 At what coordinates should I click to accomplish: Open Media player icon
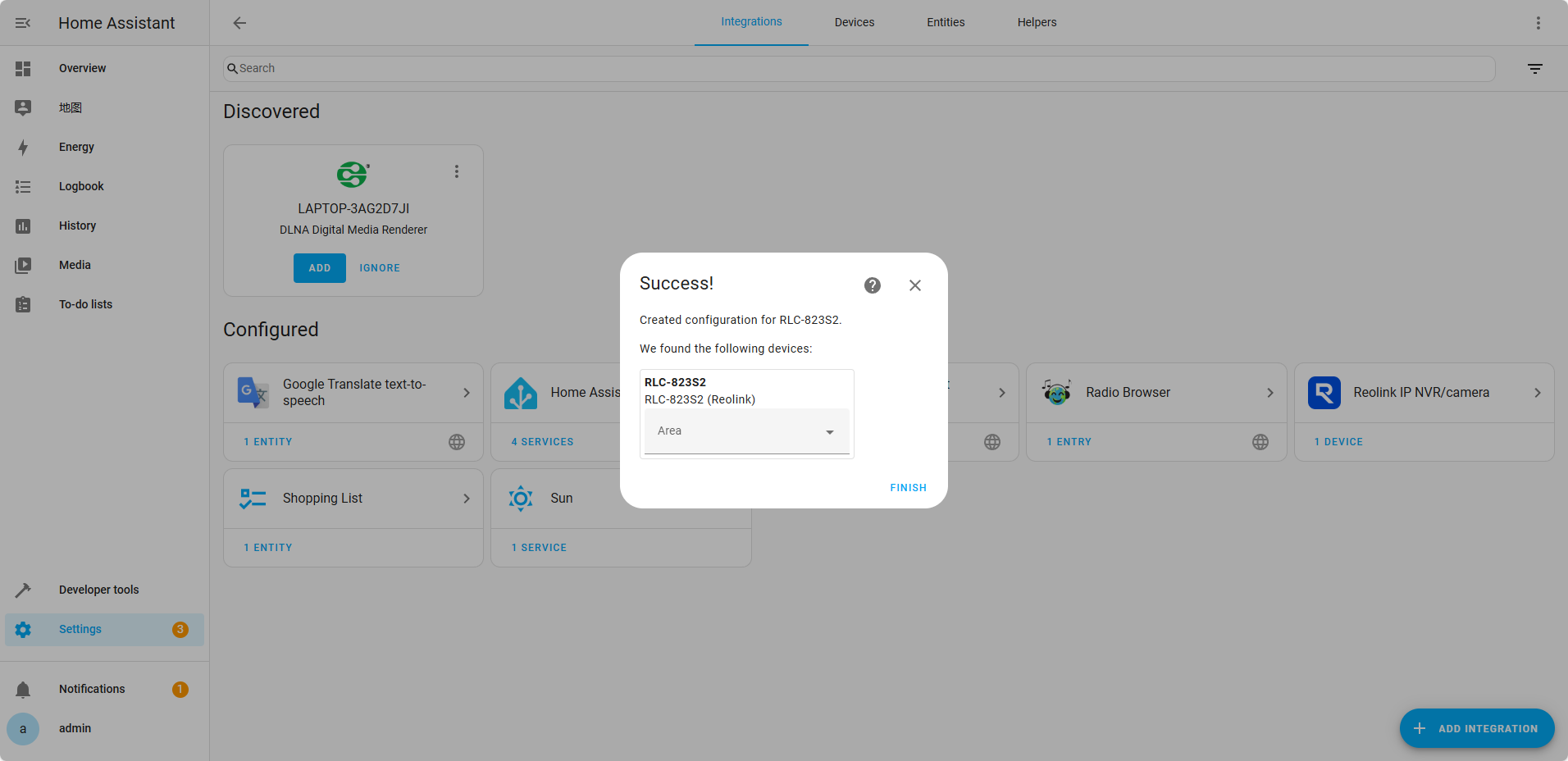tap(23, 266)
